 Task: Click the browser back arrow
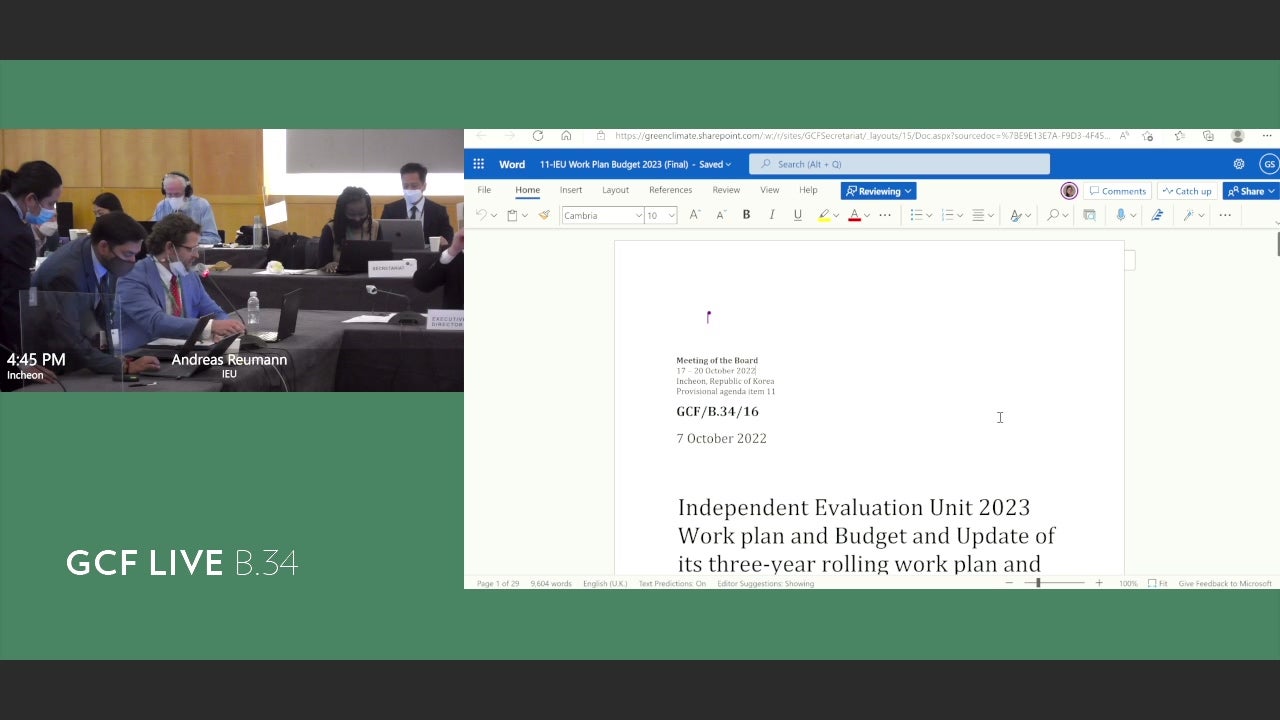pyautogui.click(x=481, y=136)
